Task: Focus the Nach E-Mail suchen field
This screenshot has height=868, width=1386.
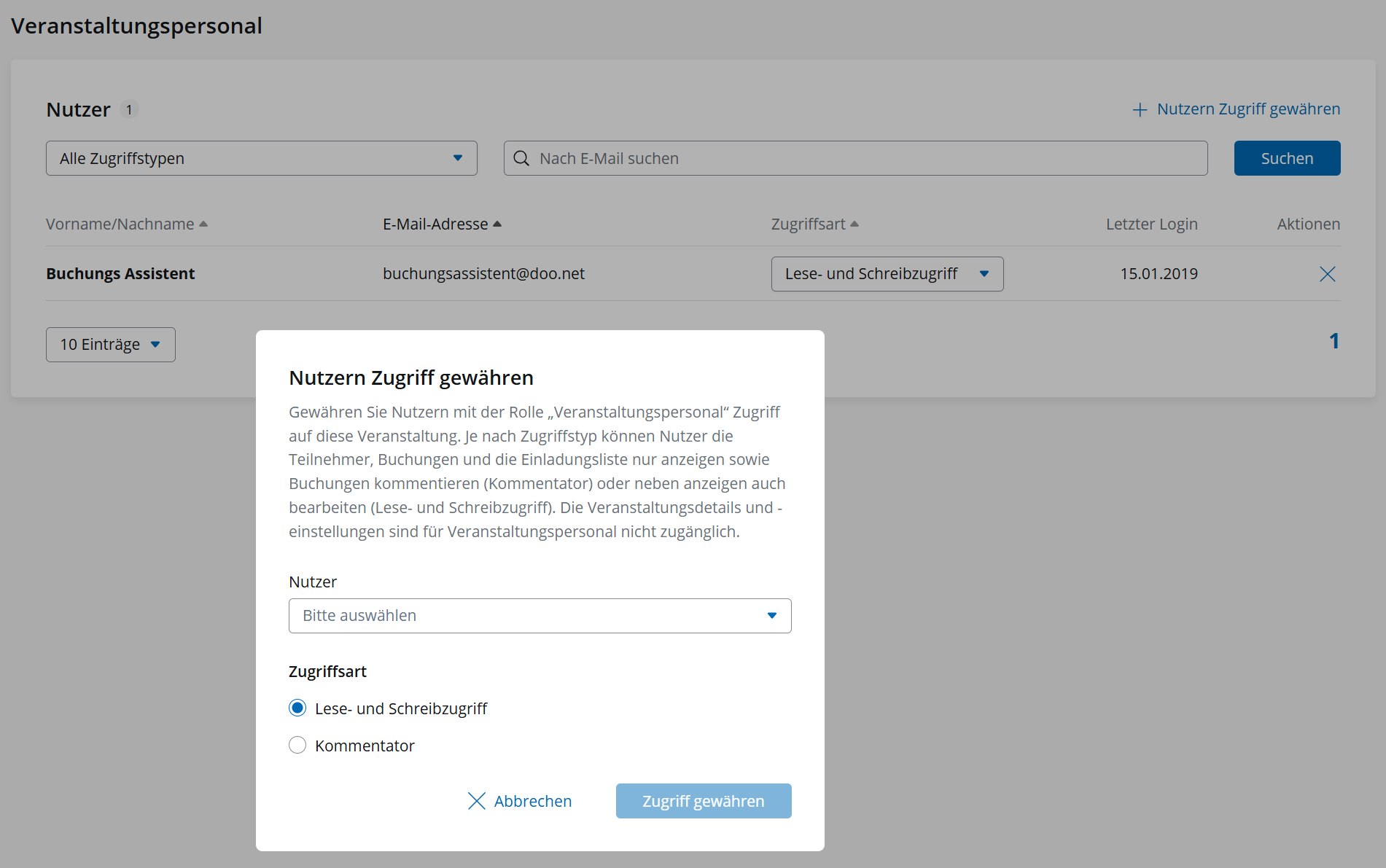Action: pos(868,158)
